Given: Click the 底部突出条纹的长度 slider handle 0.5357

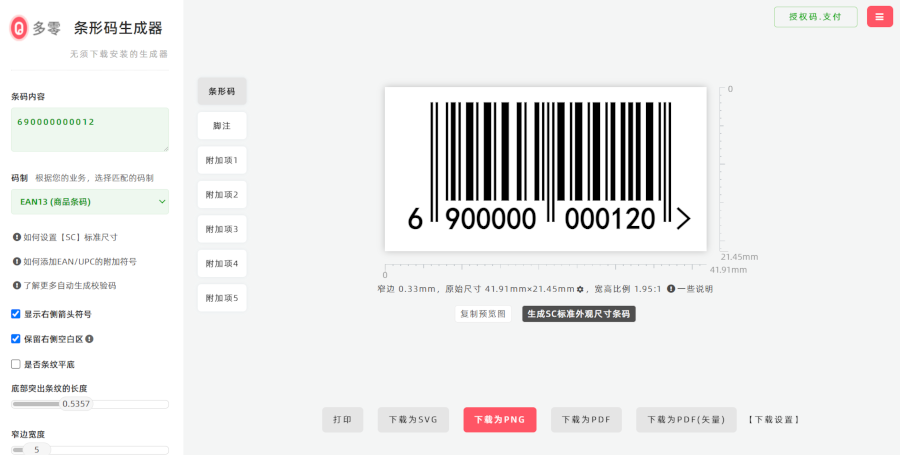Looking at the screenshot, I should coord(76,404).
